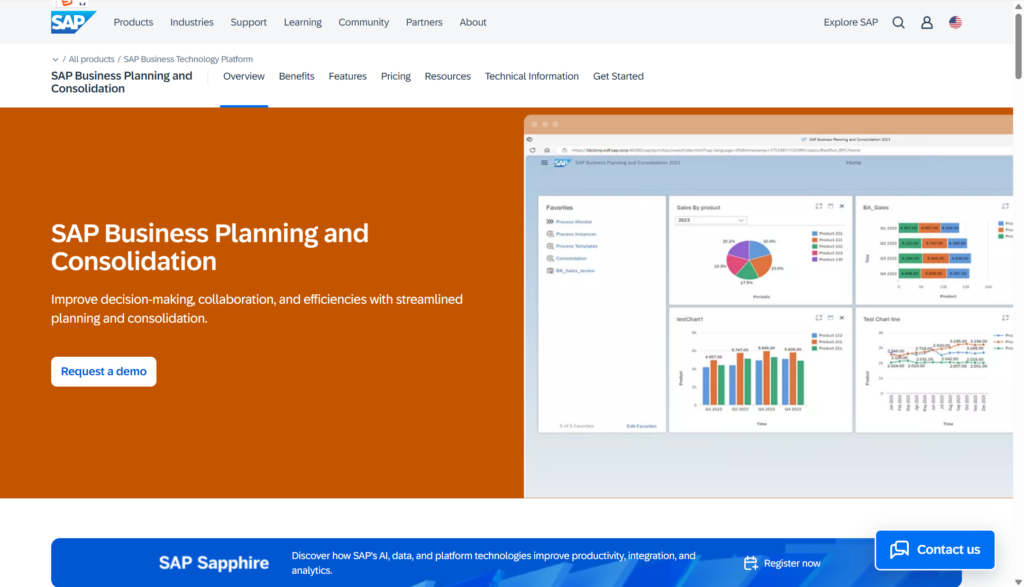Select the Features tab
The image size is (1024, 587).
pos(347,76)
